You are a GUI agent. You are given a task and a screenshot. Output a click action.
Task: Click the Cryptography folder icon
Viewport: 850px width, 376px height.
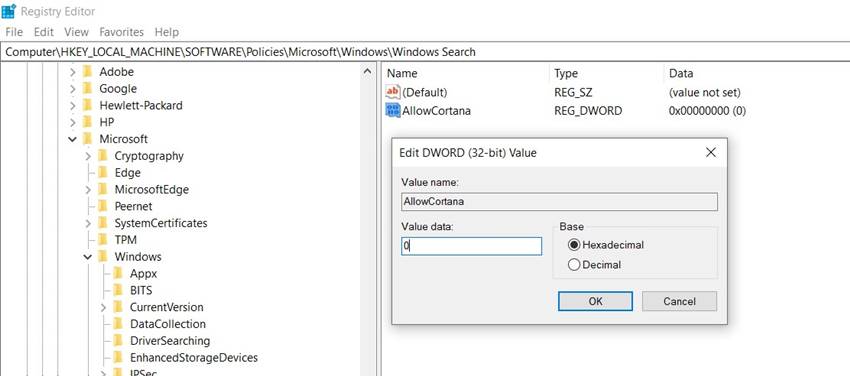(102, 156)
